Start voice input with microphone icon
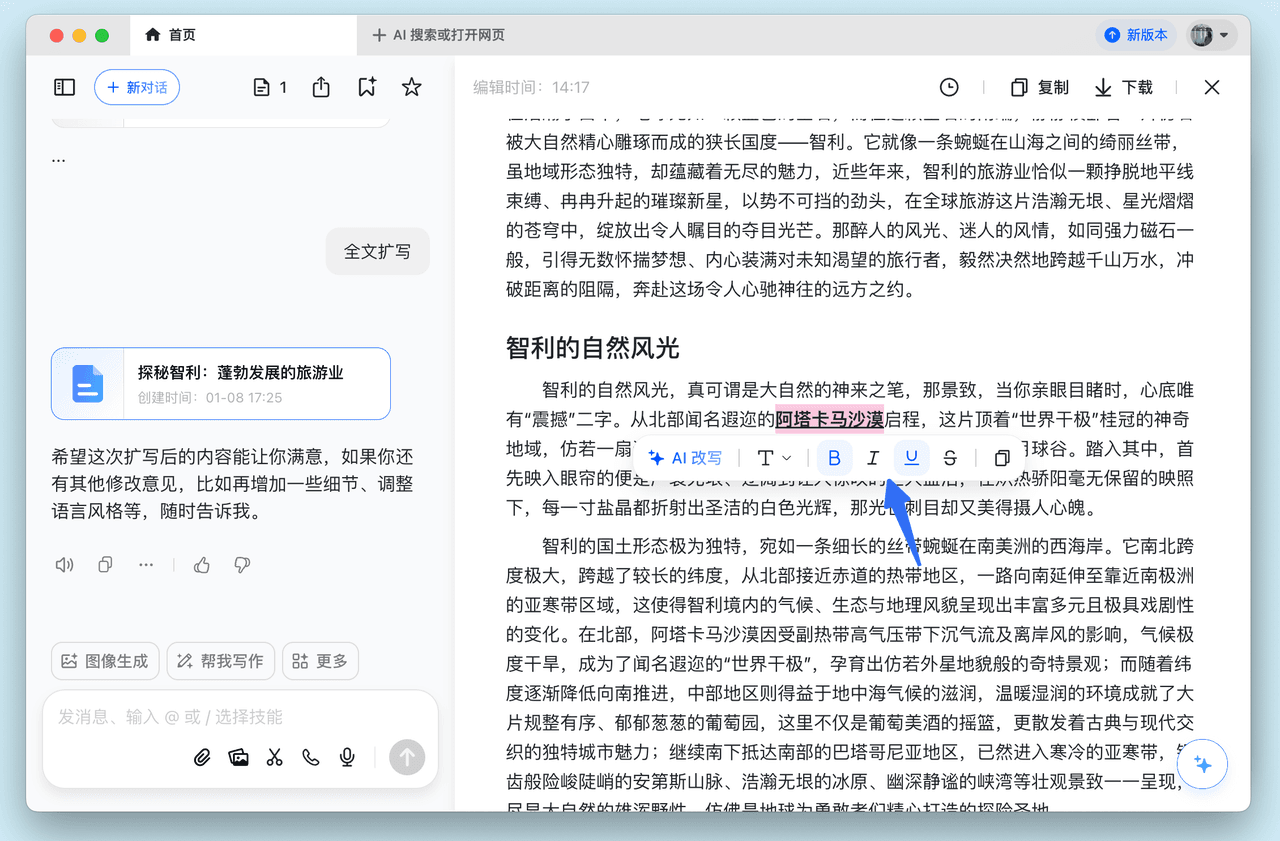1280x841 pixels. point(347,757)
